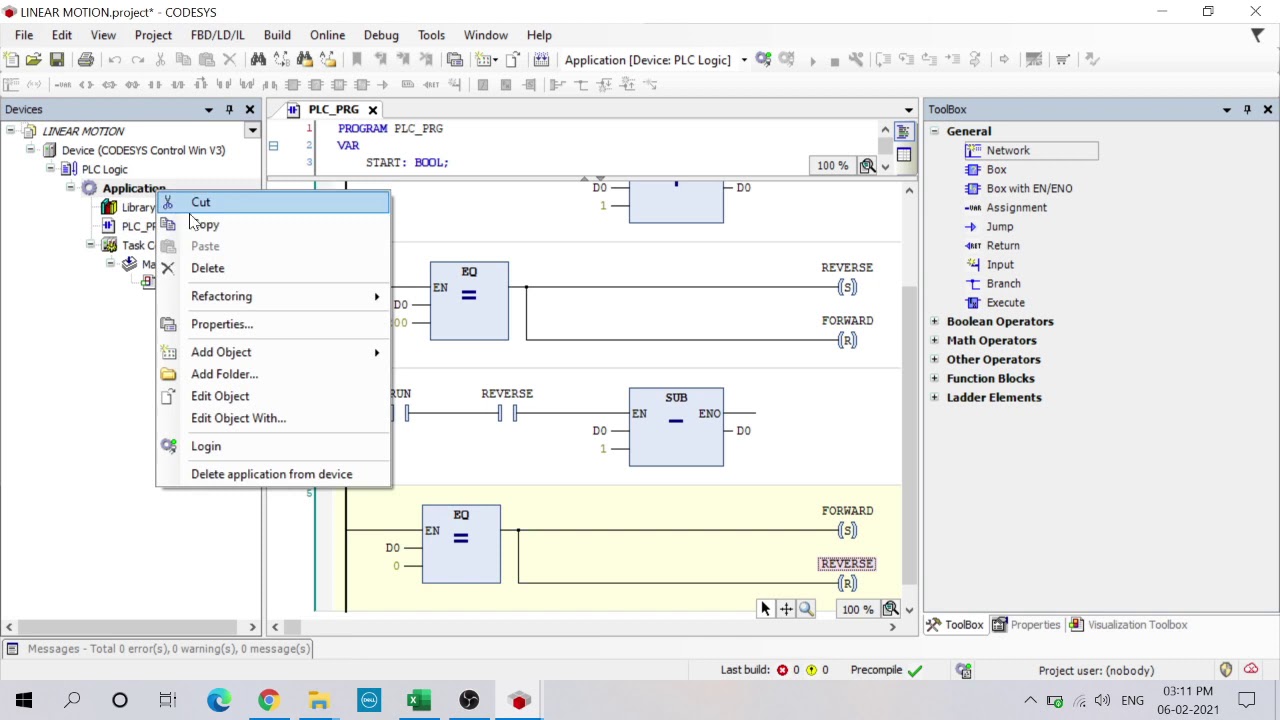Screen dimensions: 1280x720
Task: Open the Refactoring submenu
Action: 273,296
